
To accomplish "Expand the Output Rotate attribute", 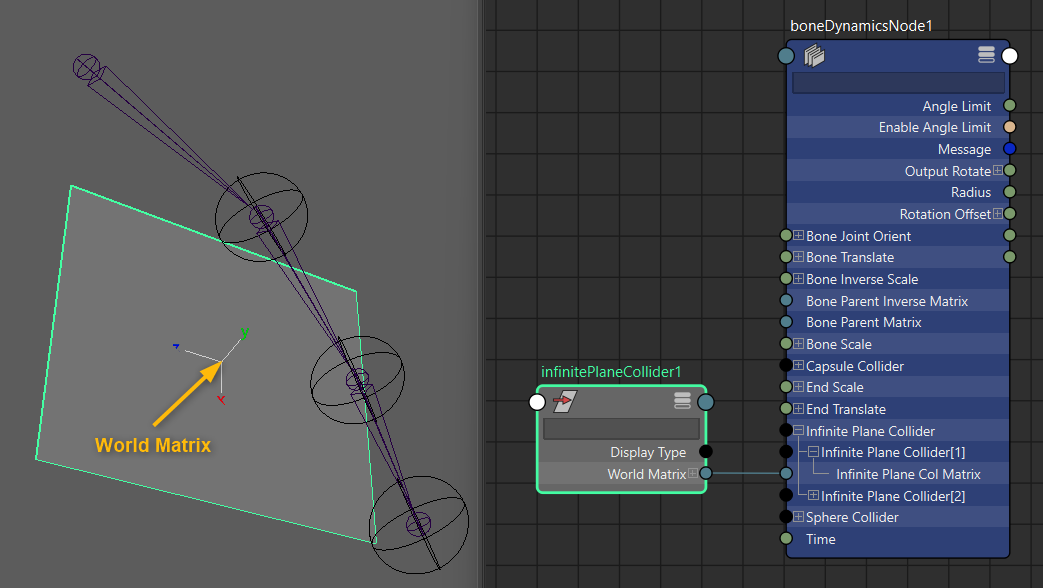I will tap(997, 171).
